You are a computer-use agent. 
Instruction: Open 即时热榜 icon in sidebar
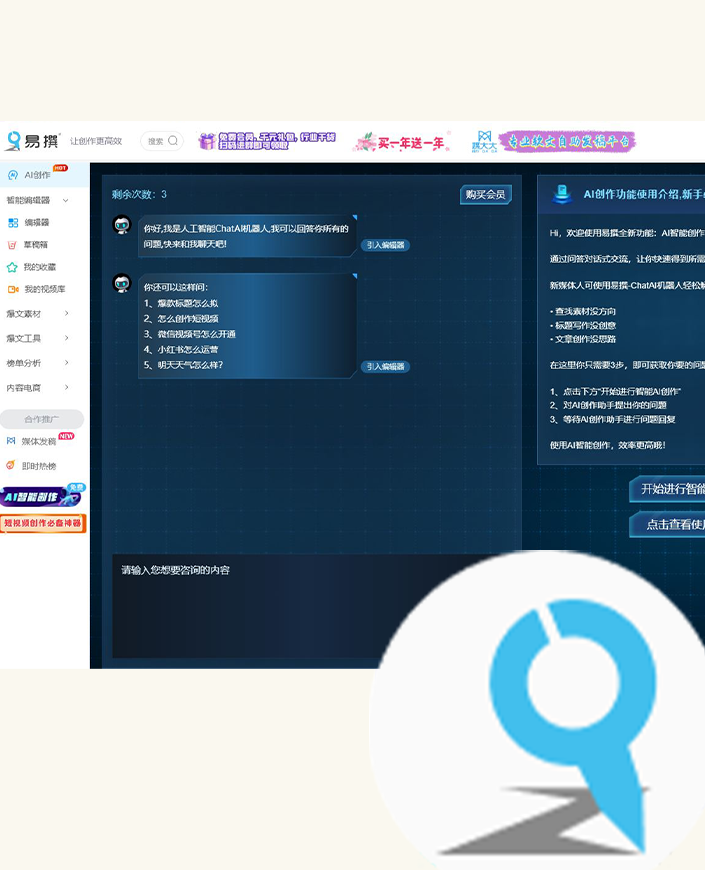click(x=12, y=465)
